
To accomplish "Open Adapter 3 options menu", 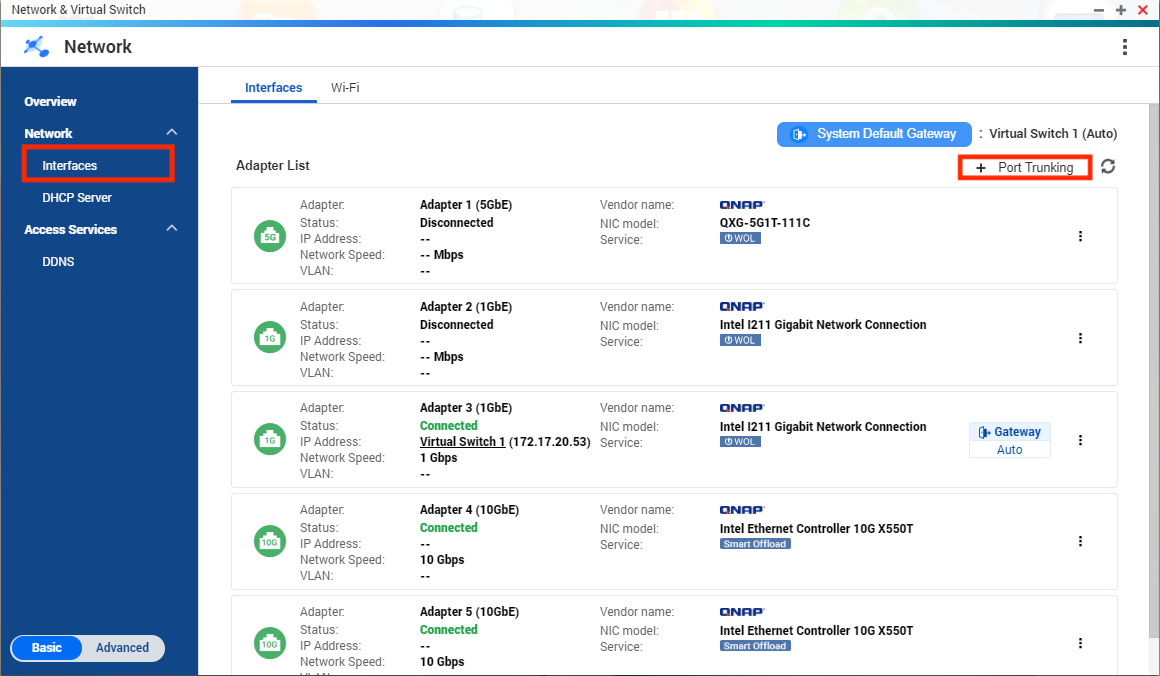I will [1080, 440].
